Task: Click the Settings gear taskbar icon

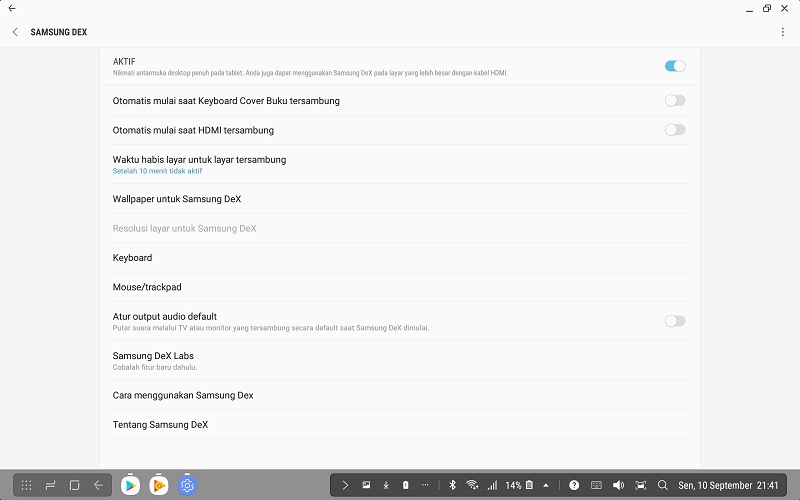Action: point(187,485)
